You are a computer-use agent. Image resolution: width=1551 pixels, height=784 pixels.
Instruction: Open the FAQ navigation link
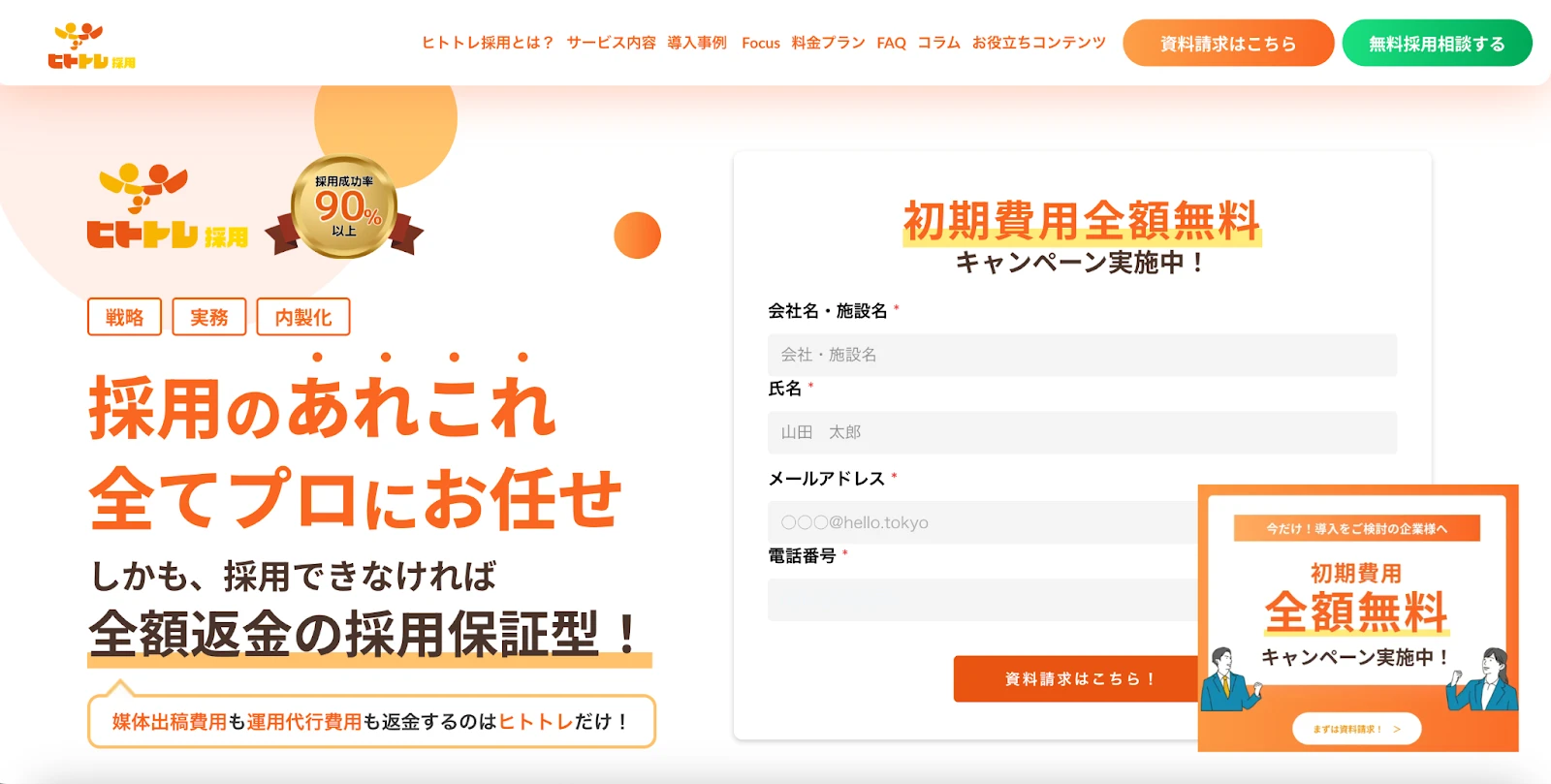pos(891,43)
